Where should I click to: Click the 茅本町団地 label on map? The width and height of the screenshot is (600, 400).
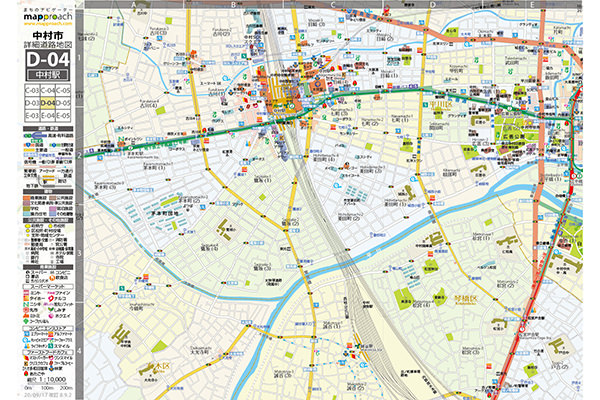166,213
